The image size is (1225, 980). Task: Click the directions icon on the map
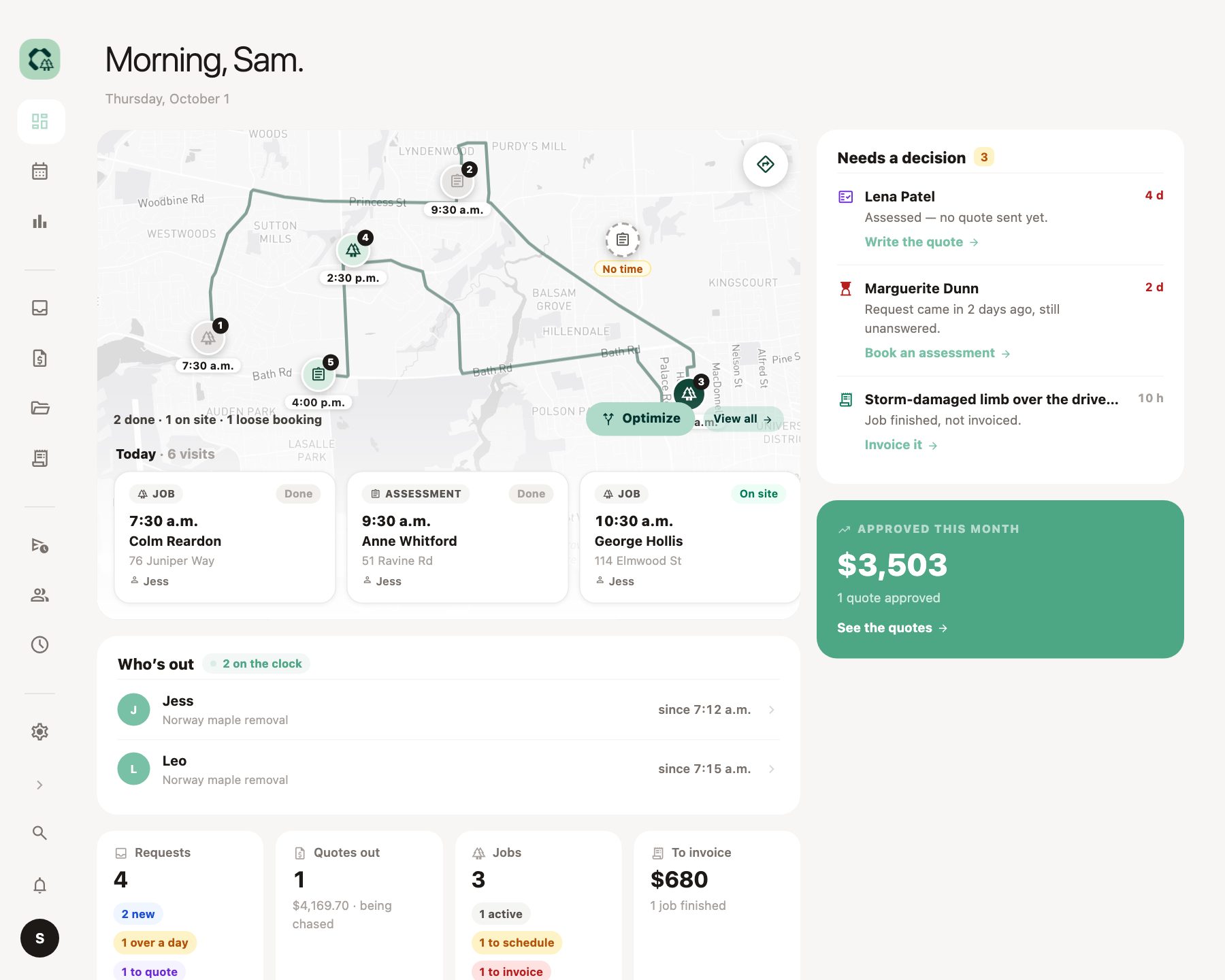[x=766, y=164]
